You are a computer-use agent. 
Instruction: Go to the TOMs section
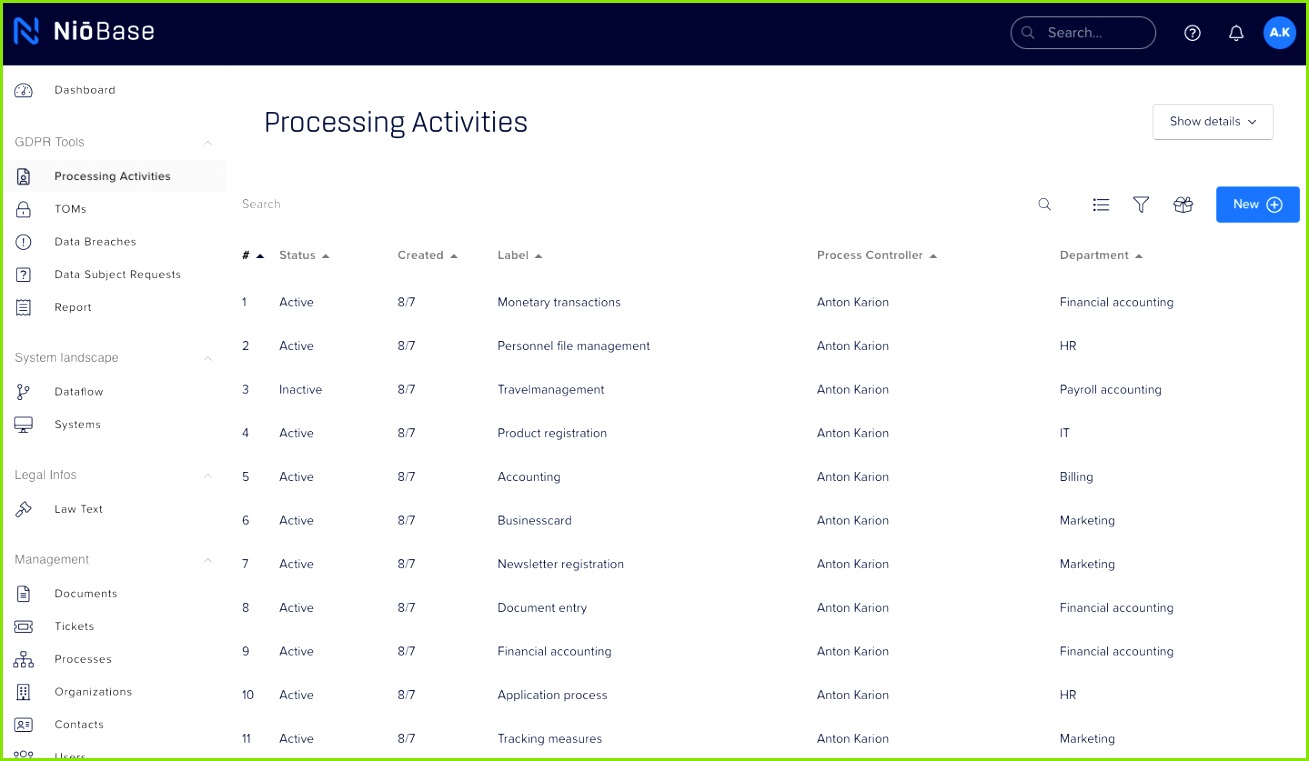click(x=70, y=208)
